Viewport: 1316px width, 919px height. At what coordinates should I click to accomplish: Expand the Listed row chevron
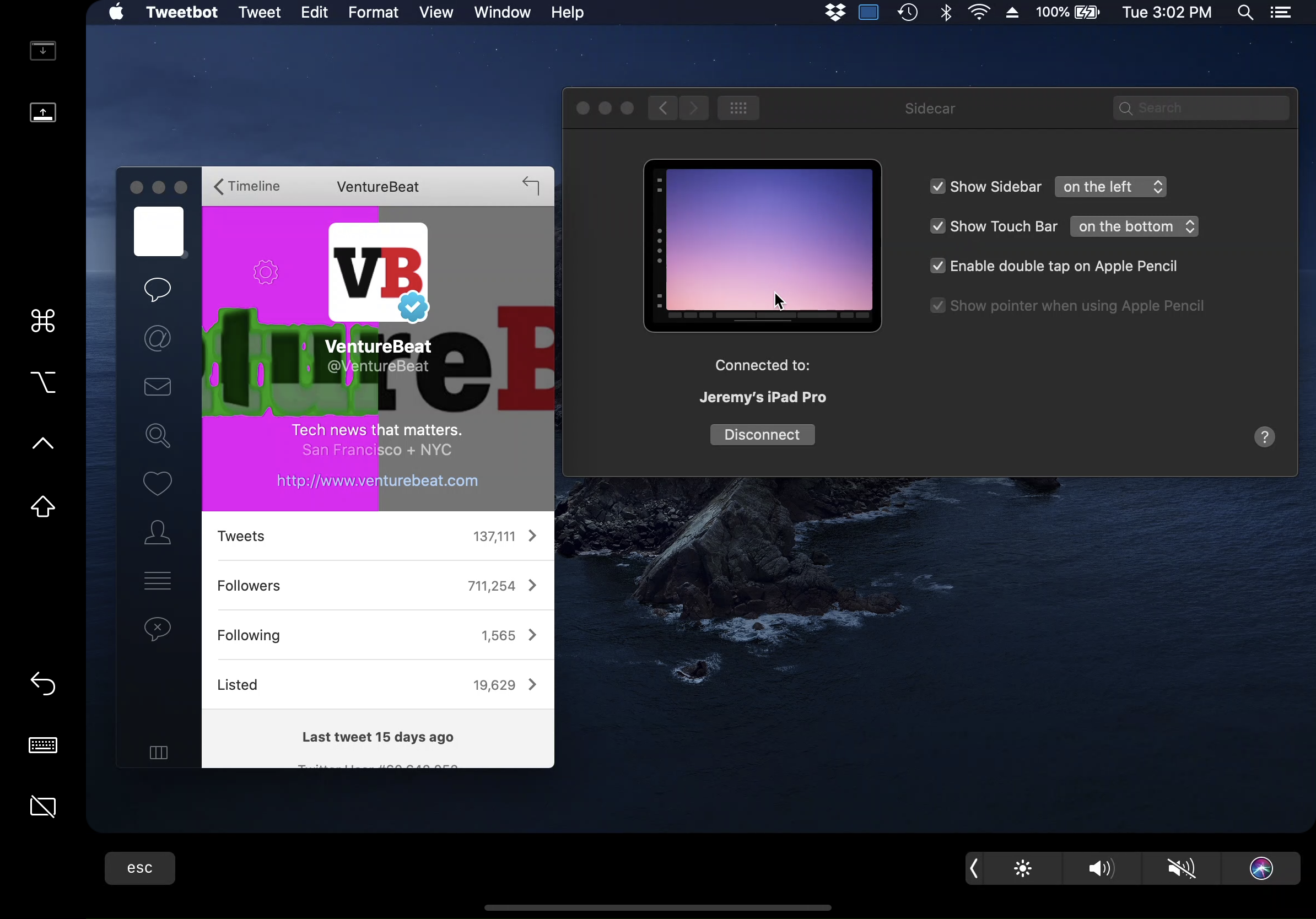coord(532,684)
